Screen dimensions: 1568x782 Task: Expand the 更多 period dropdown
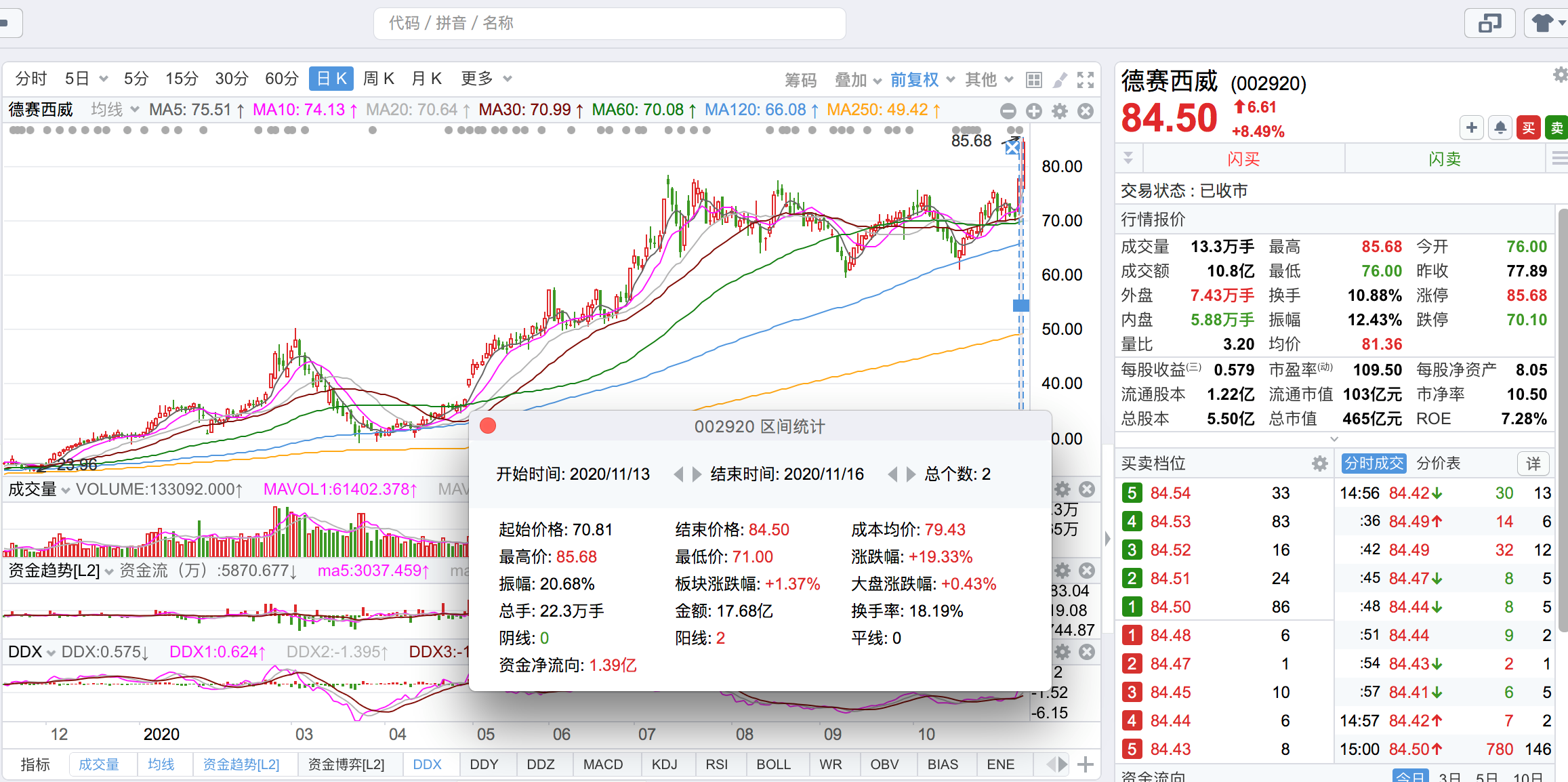coord(486,79)
